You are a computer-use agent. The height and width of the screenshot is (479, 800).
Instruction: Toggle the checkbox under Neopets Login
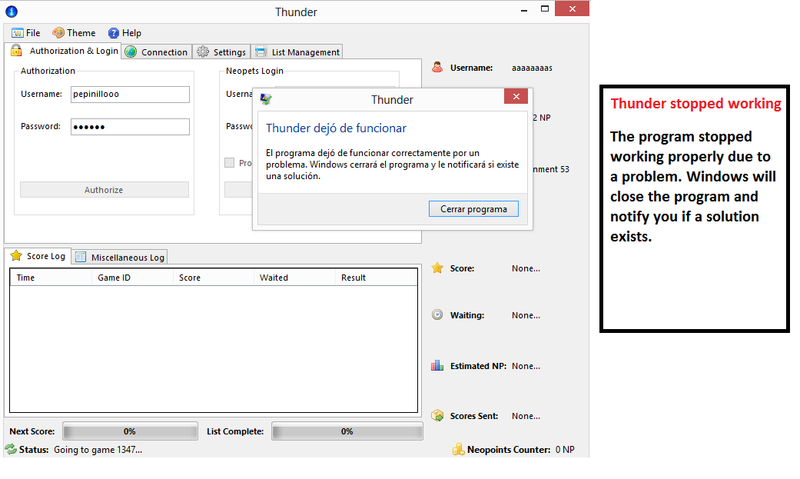click(230, 163)
